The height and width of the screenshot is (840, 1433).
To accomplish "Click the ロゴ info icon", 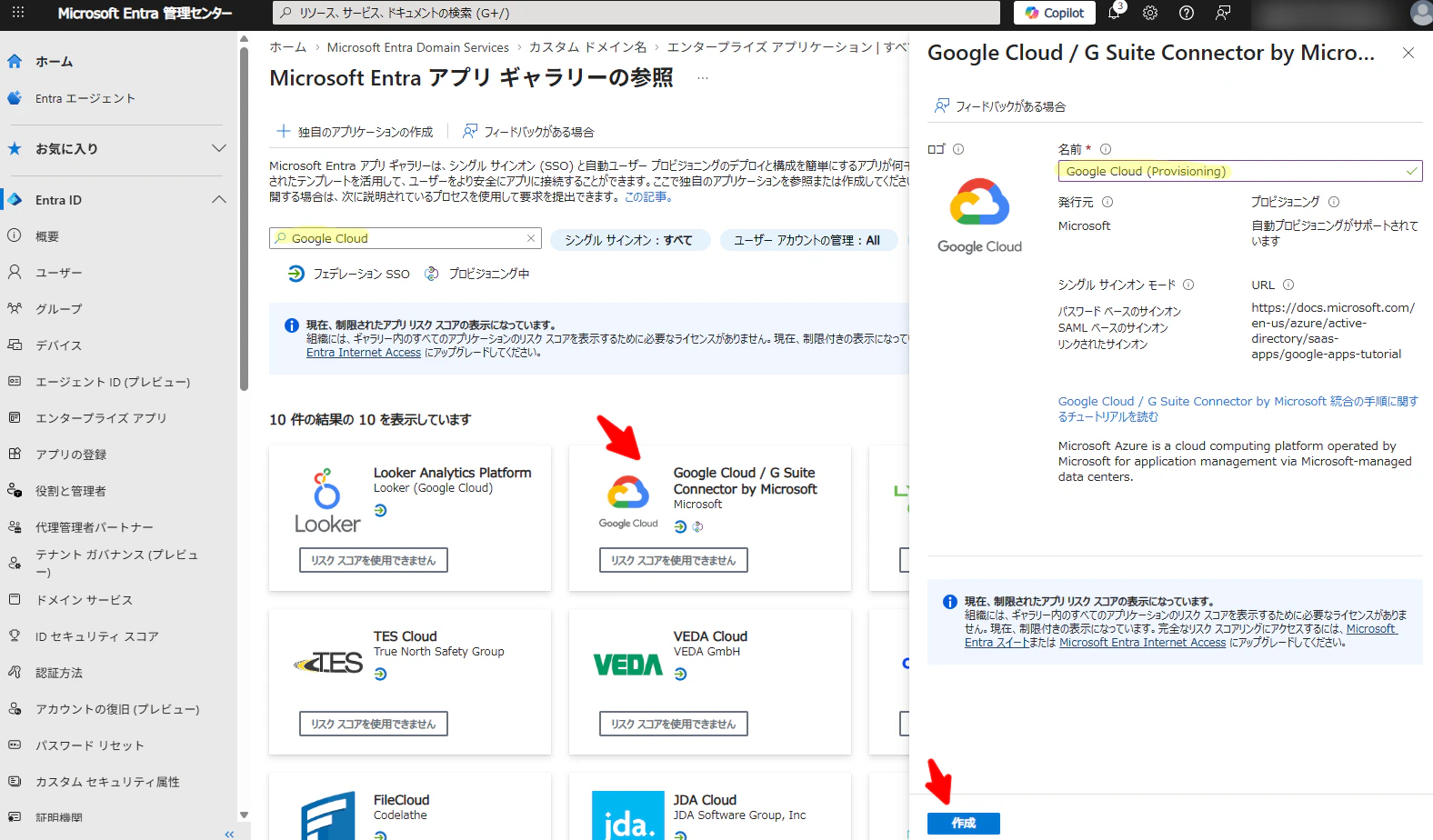I will 958,149.
